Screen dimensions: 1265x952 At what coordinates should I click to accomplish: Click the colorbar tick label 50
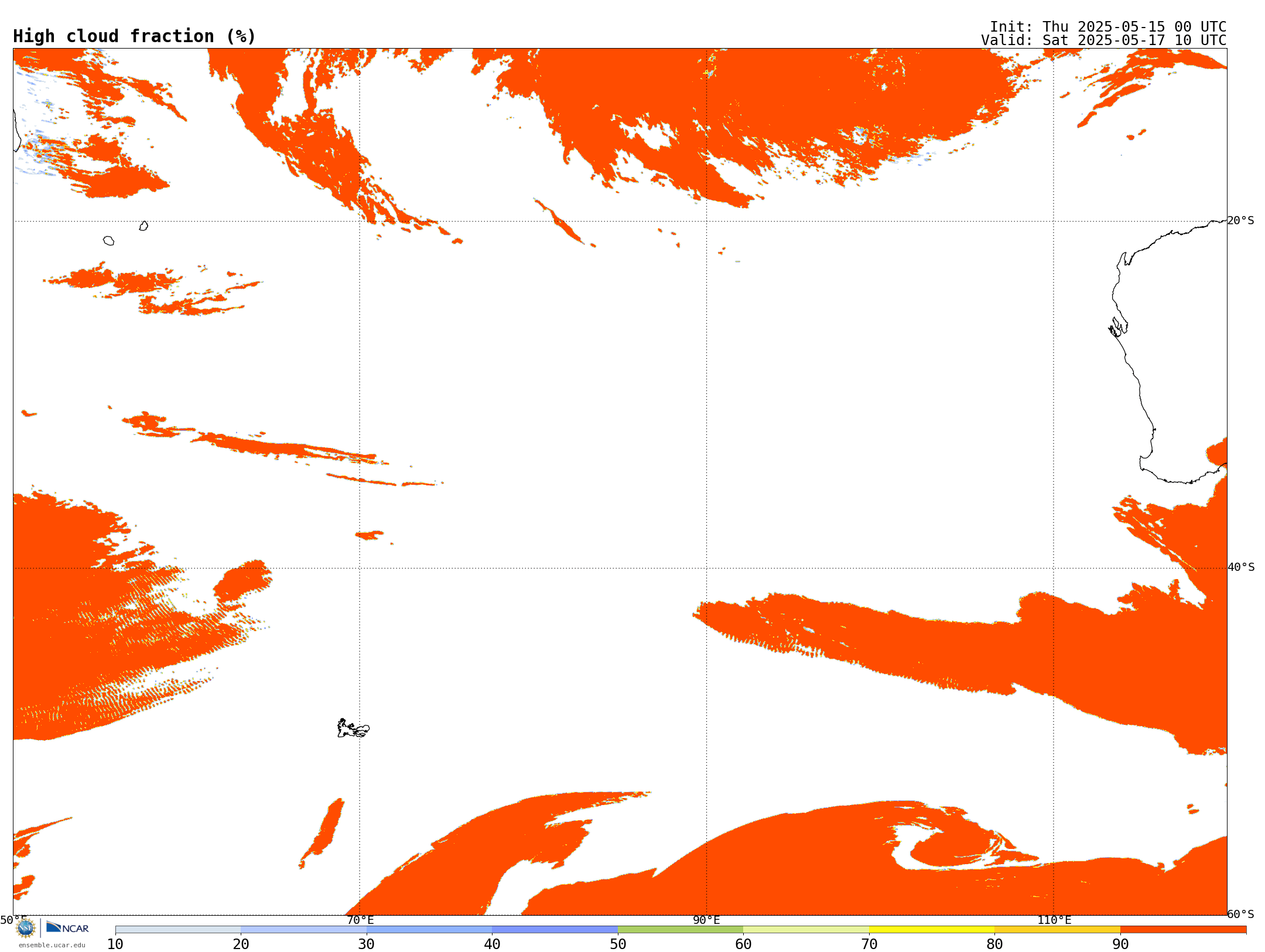point(618,944)
